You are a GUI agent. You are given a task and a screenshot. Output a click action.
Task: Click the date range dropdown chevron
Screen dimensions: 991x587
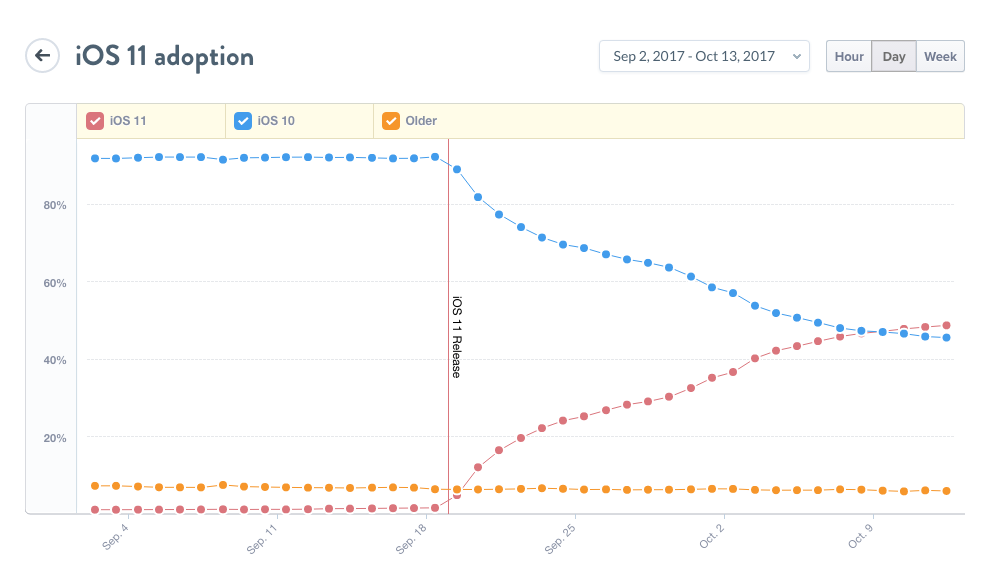click(x=797, y=56)
